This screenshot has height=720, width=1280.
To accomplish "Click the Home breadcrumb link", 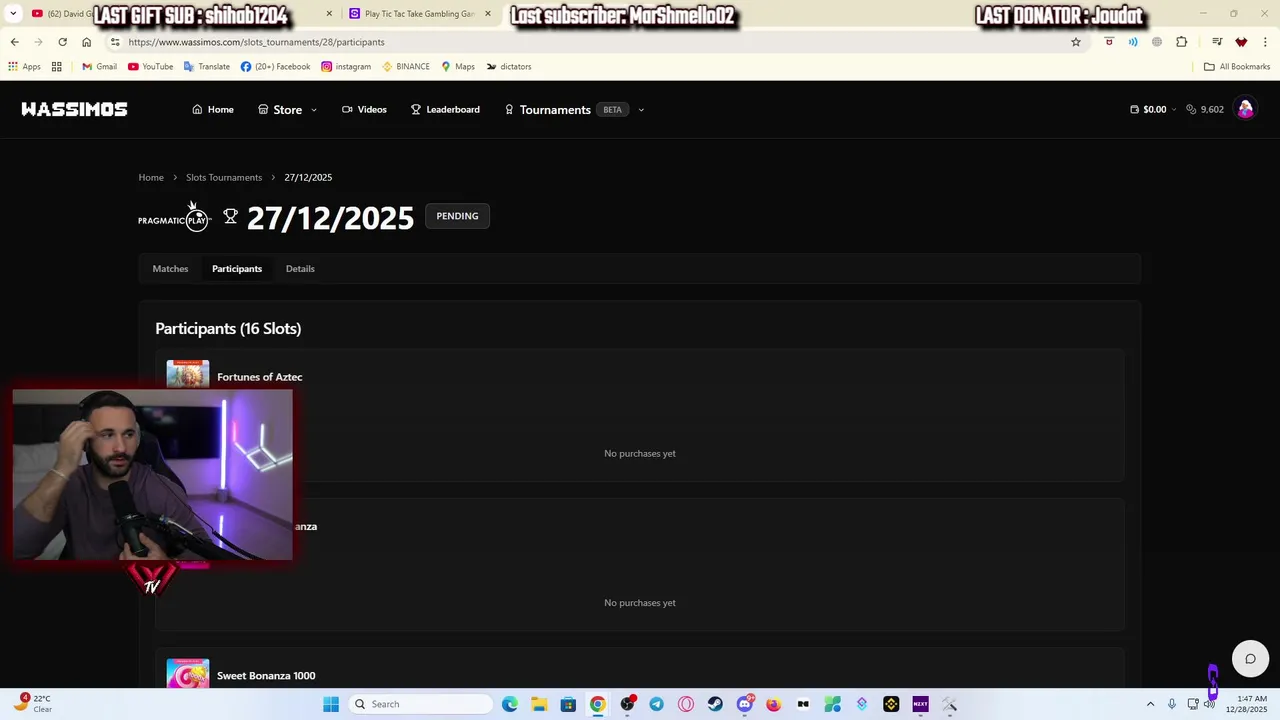I will pyautogui.click(x=151, y=177).
